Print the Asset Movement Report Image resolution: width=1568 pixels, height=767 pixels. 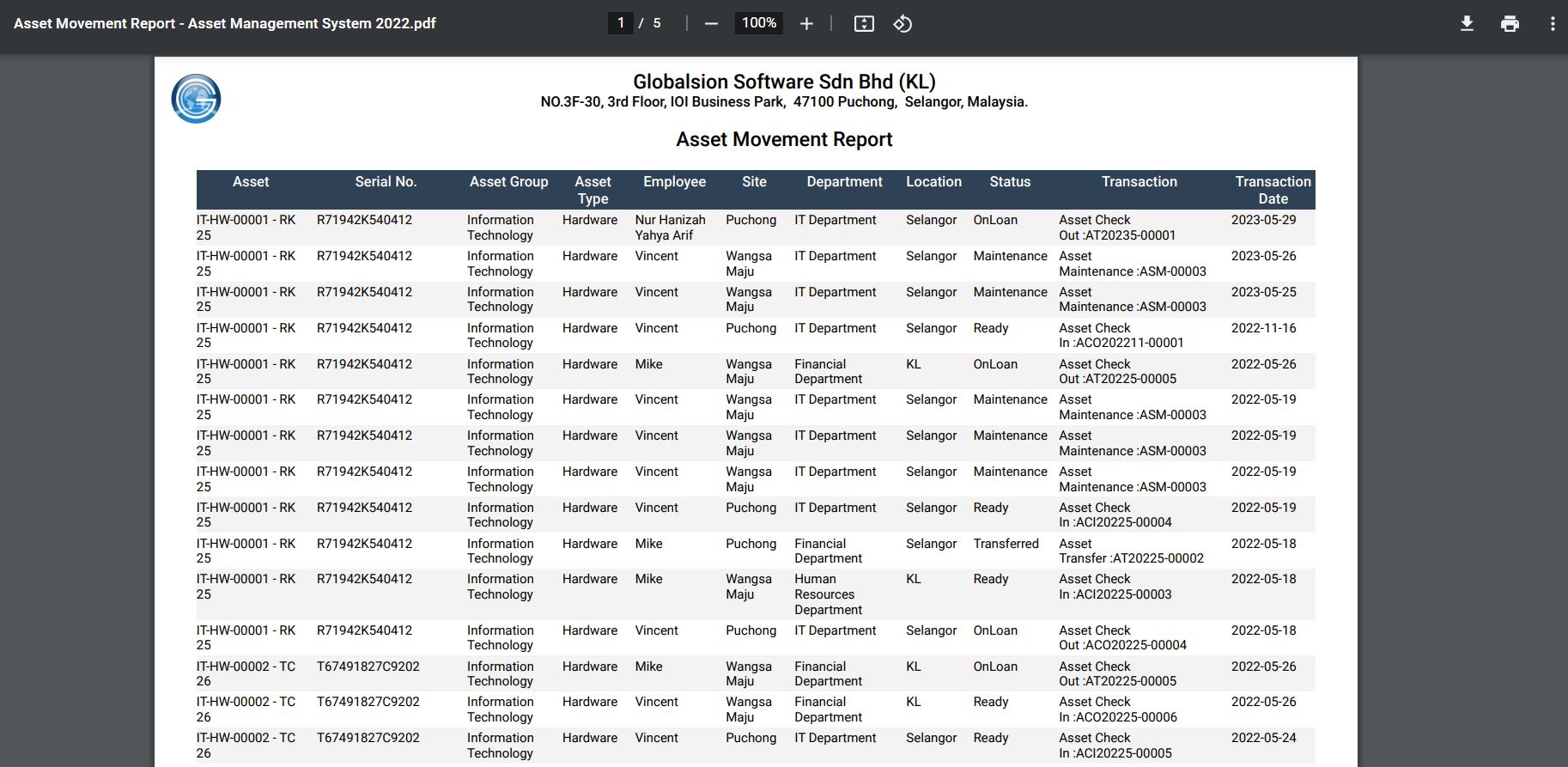tap(1510, 24)
